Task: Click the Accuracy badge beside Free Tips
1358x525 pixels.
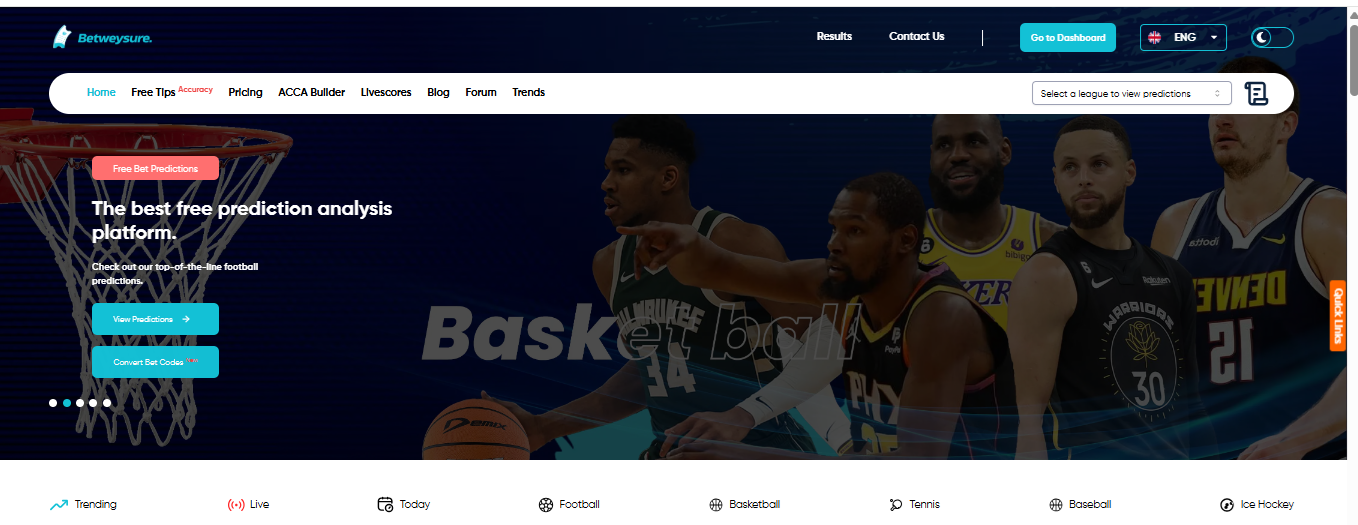Action: pos(196,89)
